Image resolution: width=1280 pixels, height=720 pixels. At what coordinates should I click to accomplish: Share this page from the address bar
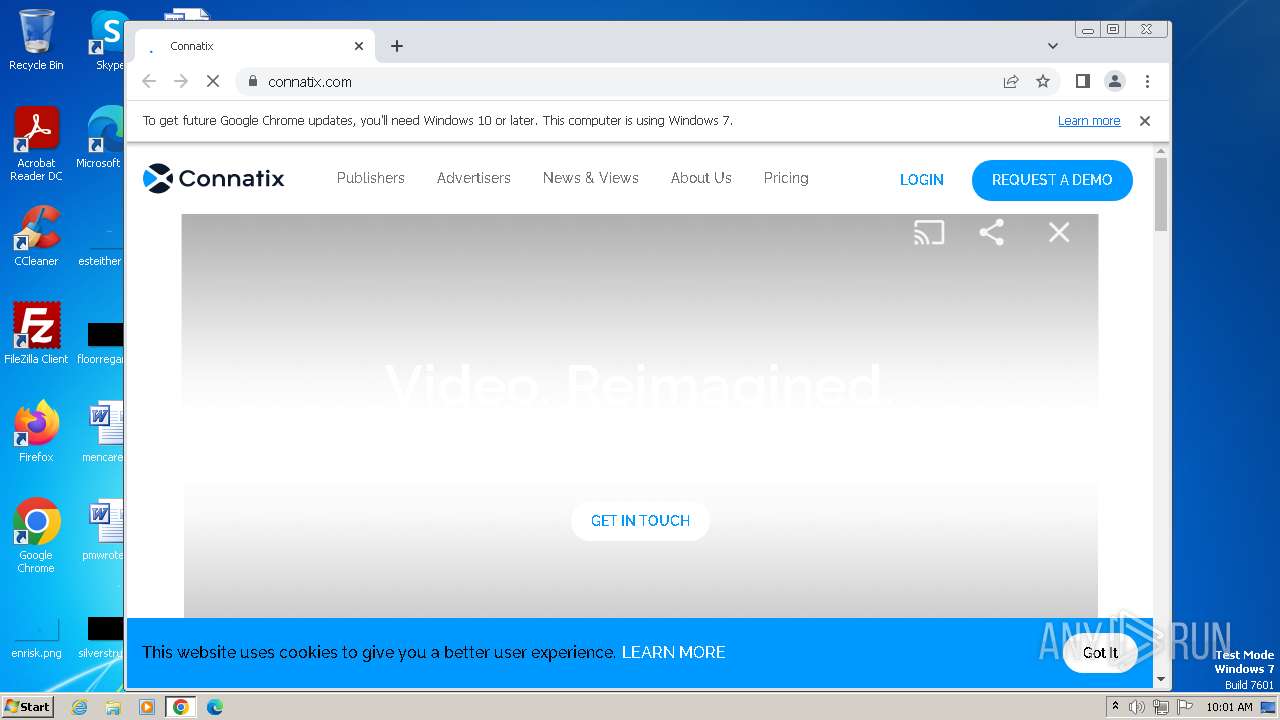tap(1011, 82)
